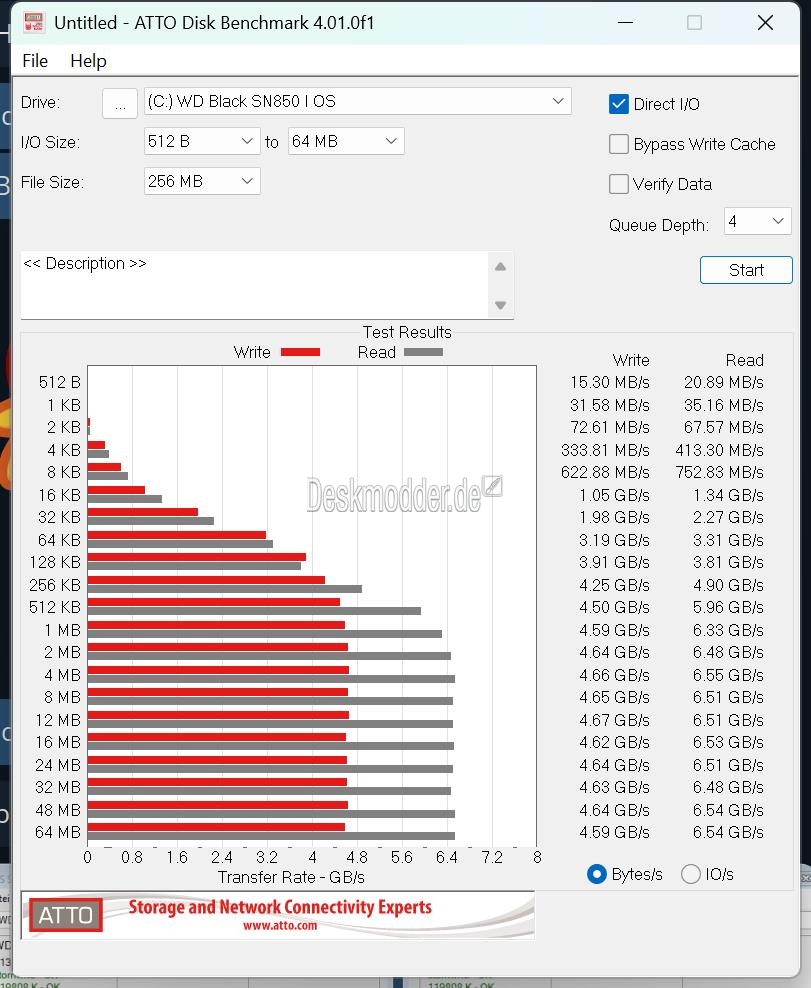811x988 pixels.
Task: Click the description scroll up arrow
Action: (500, 267)
